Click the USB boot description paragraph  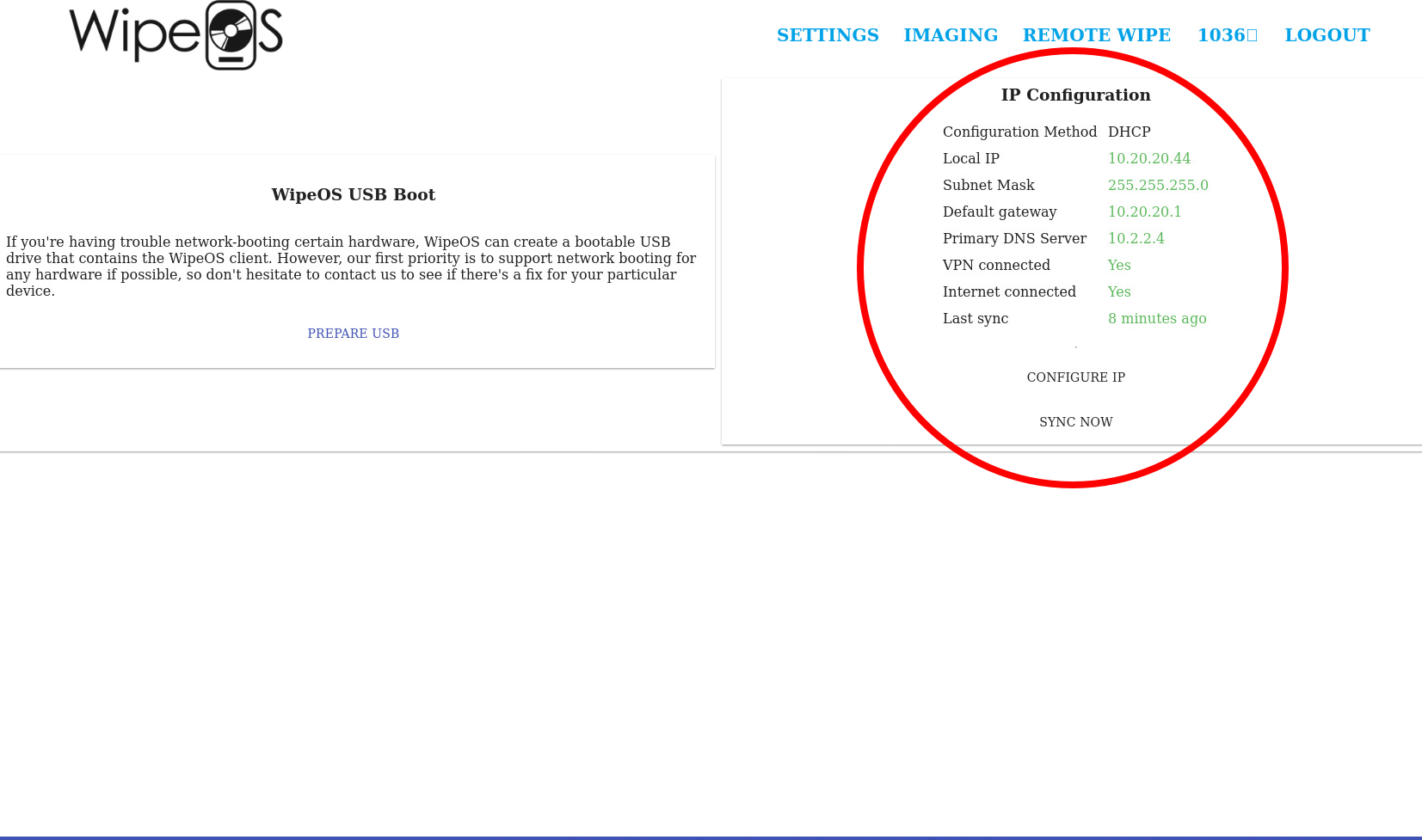(x=352, y=267)
